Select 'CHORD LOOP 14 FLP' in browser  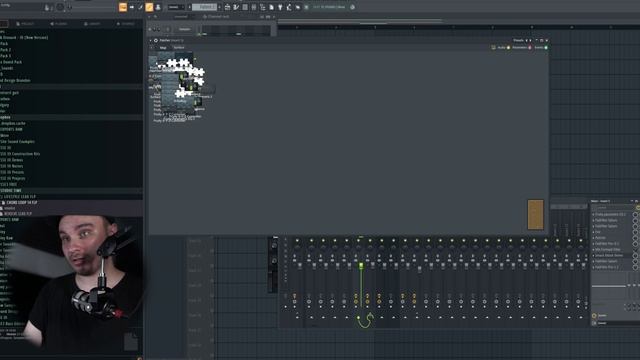tap(22, 202)
